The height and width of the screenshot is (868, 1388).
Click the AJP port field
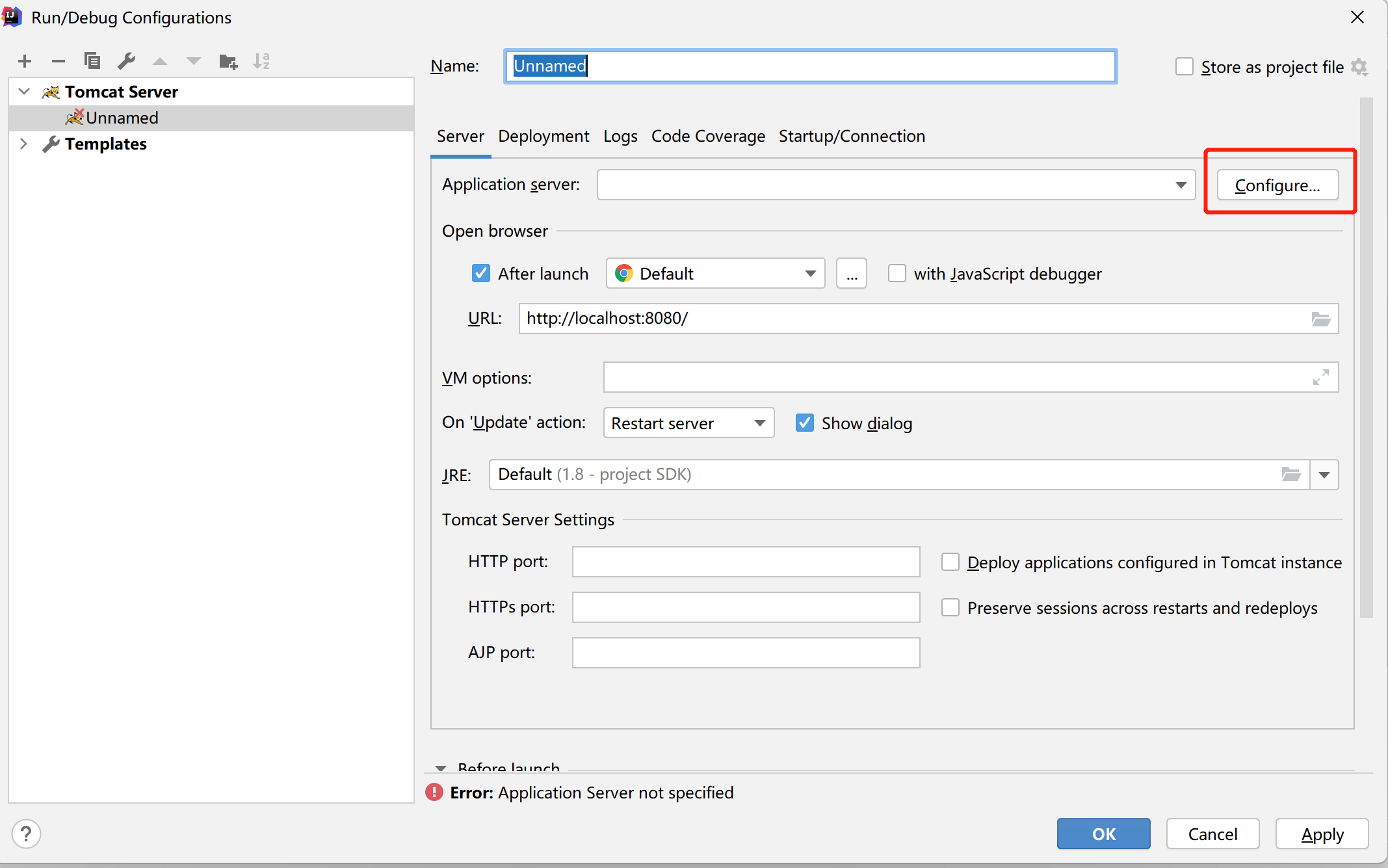point(746,653)
